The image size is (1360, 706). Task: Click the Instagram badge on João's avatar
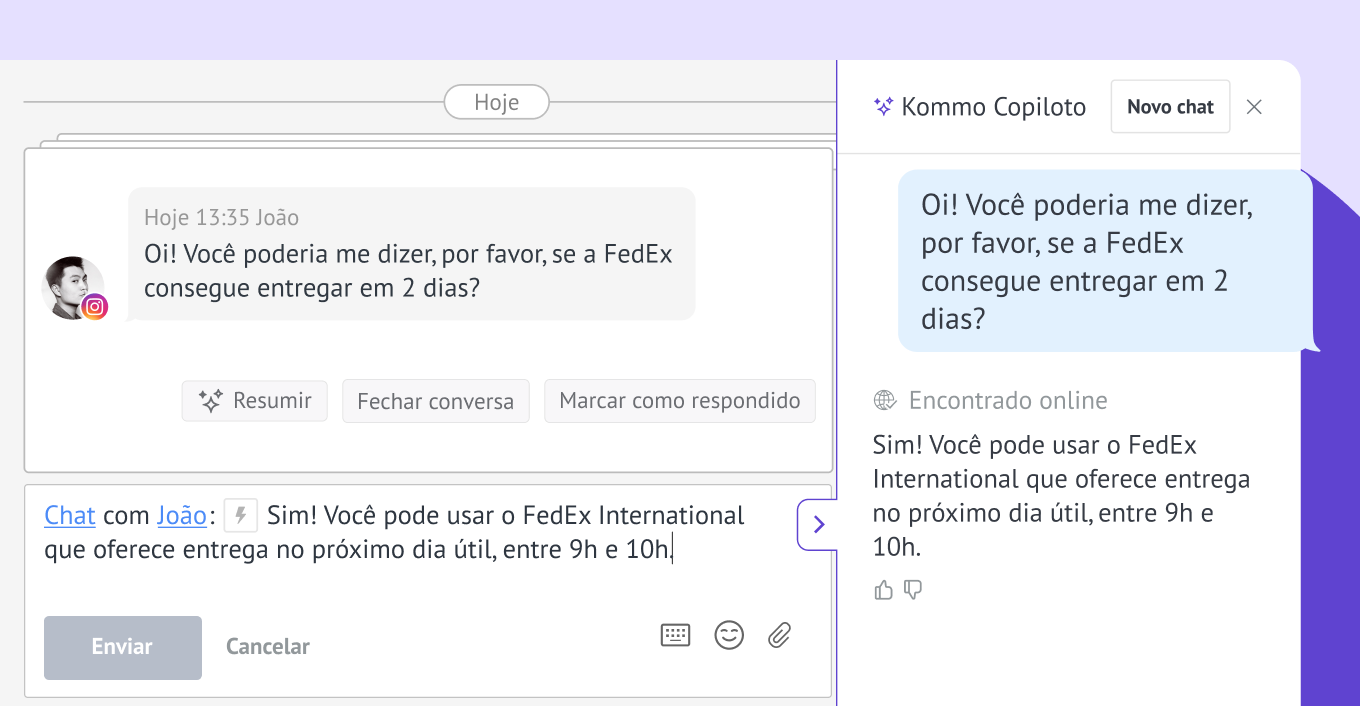95,307
